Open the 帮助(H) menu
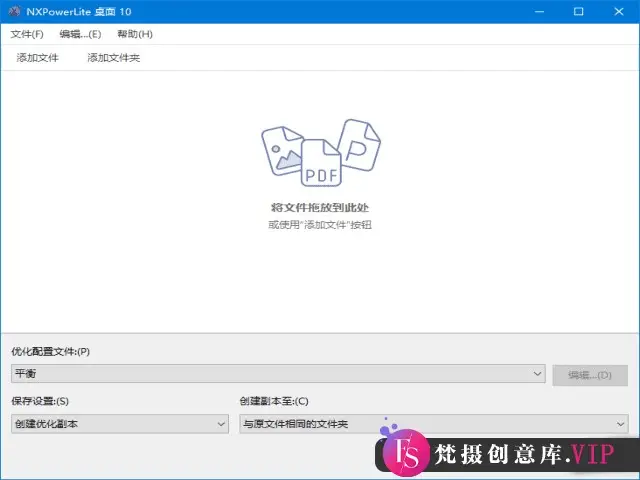This screenshot has width=640, height=480. 135,34
